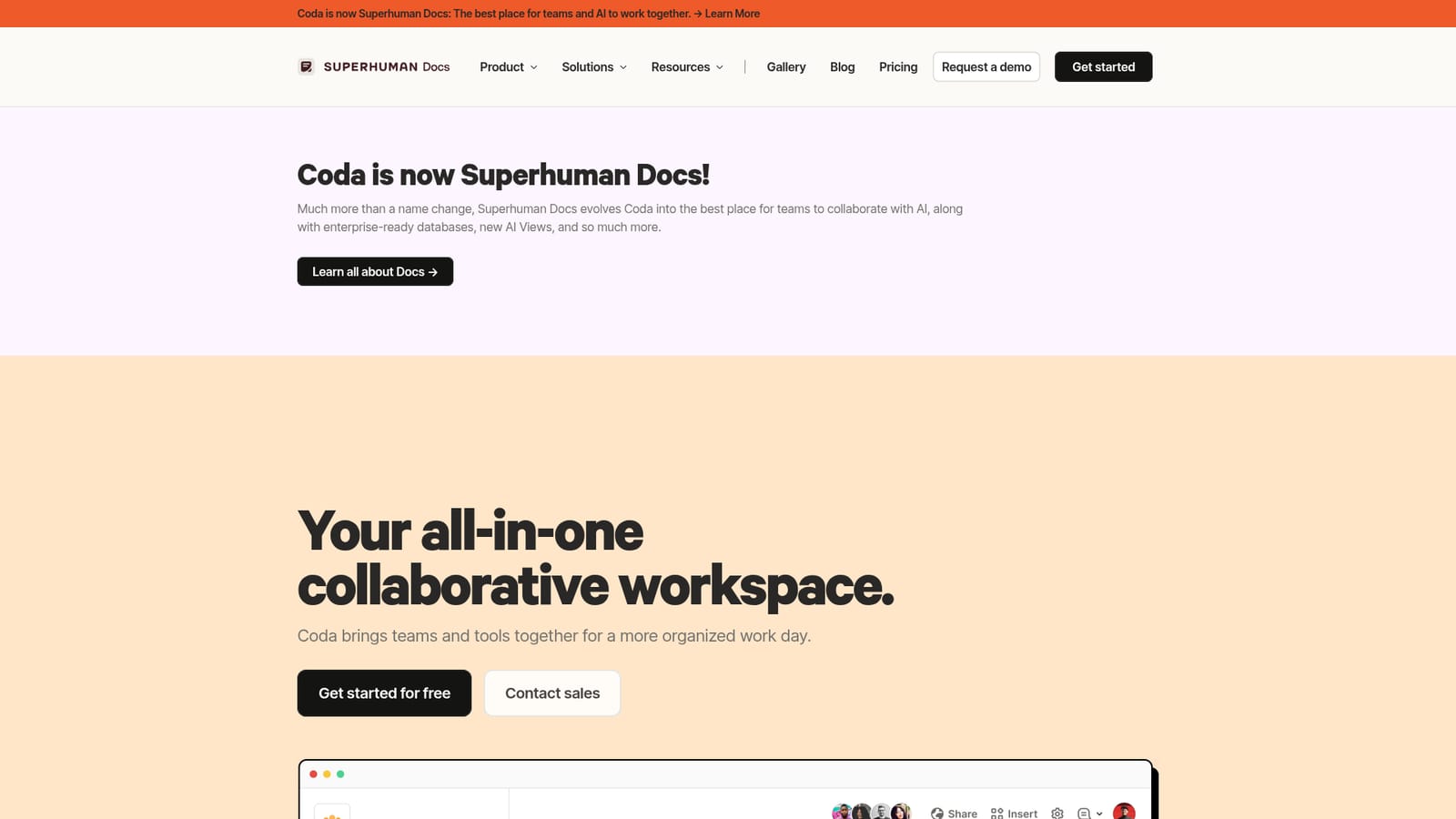Screen dimensions: 1456x819
Task: Click the SUPERHUMAN Docs wordmark
Action: click(x=387, y=66)
